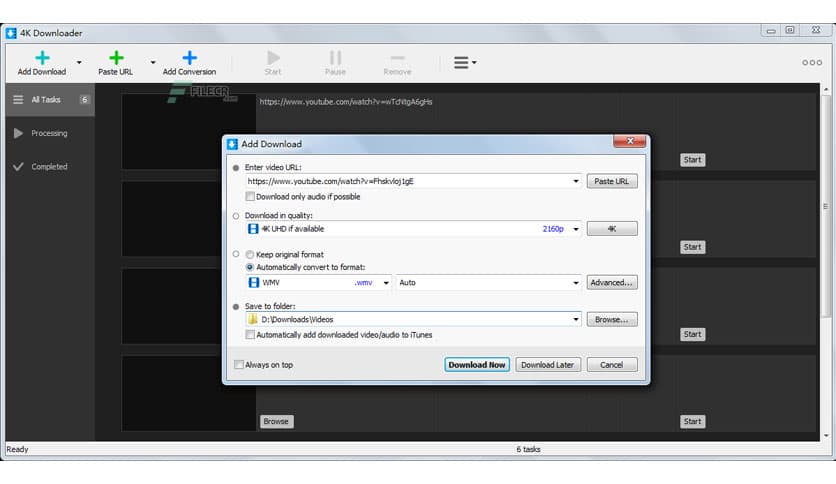
Task: Click the Browse... button in dialog
Action: (x=612, y=319)
